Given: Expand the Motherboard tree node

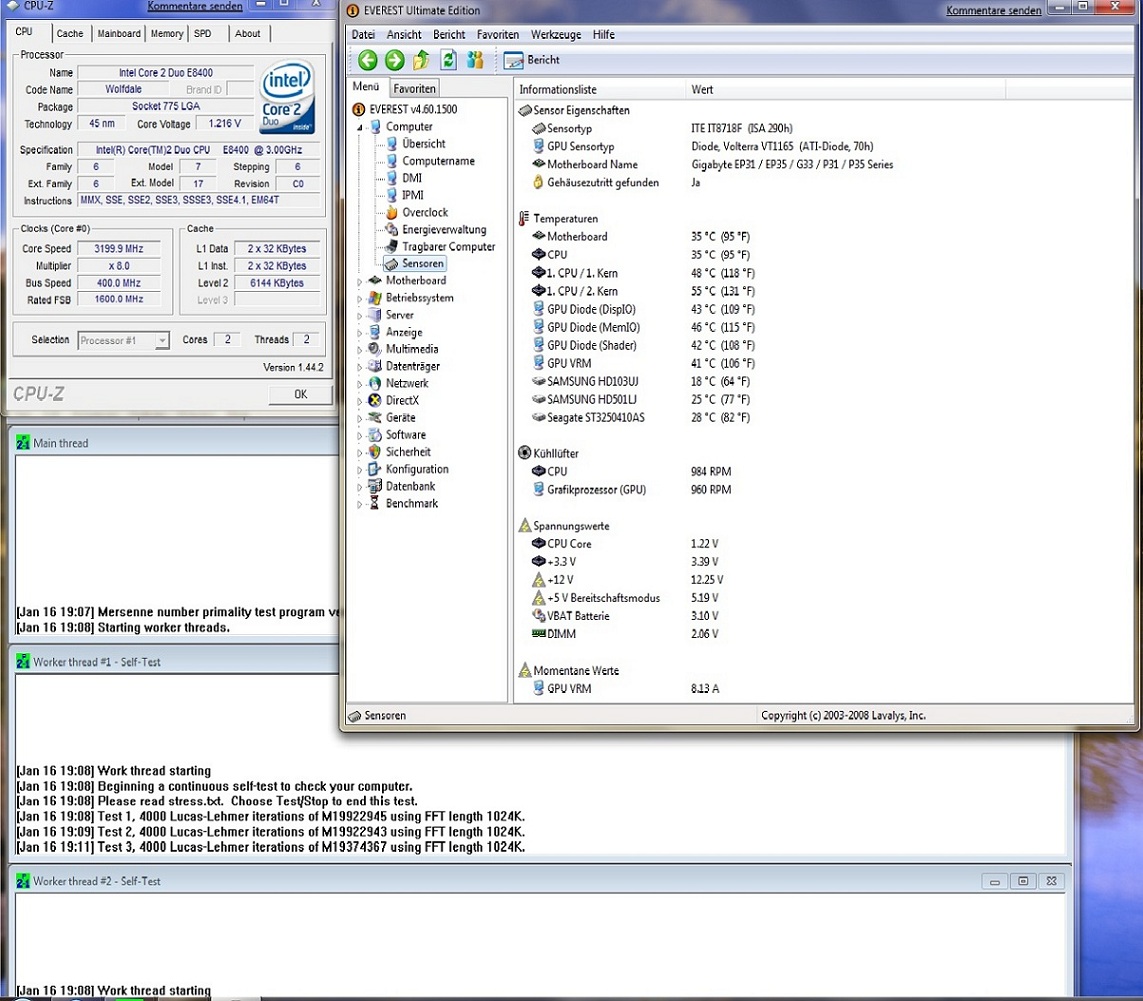Looking at the screenshot, I should pos(359,281).
